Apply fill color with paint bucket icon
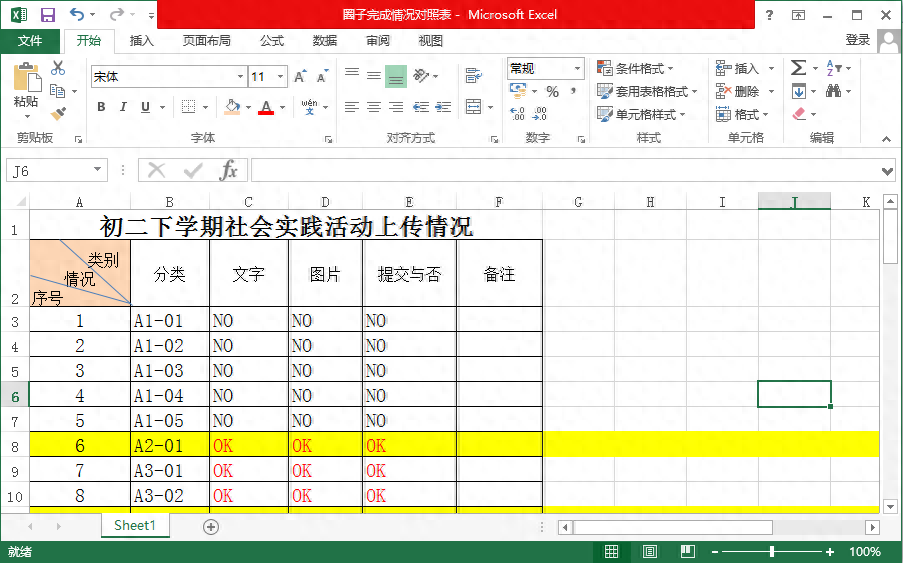The width and height of the screenshot is (903, 563). (x=232, y=106)
